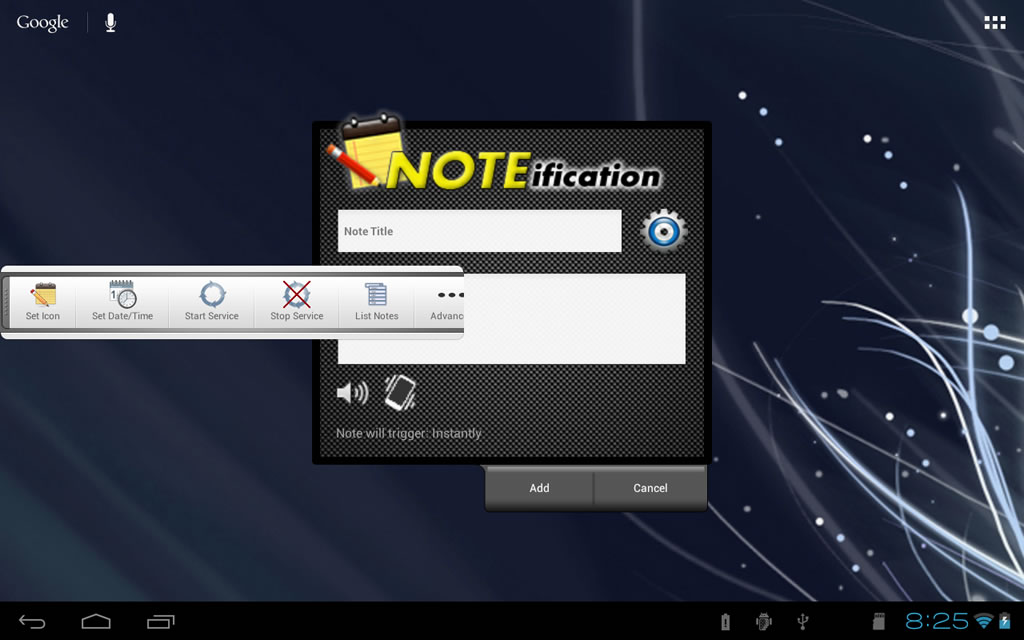Tap Stop Service crossed-out gear icon
The image size is (1024, 640).
point(296,295)
